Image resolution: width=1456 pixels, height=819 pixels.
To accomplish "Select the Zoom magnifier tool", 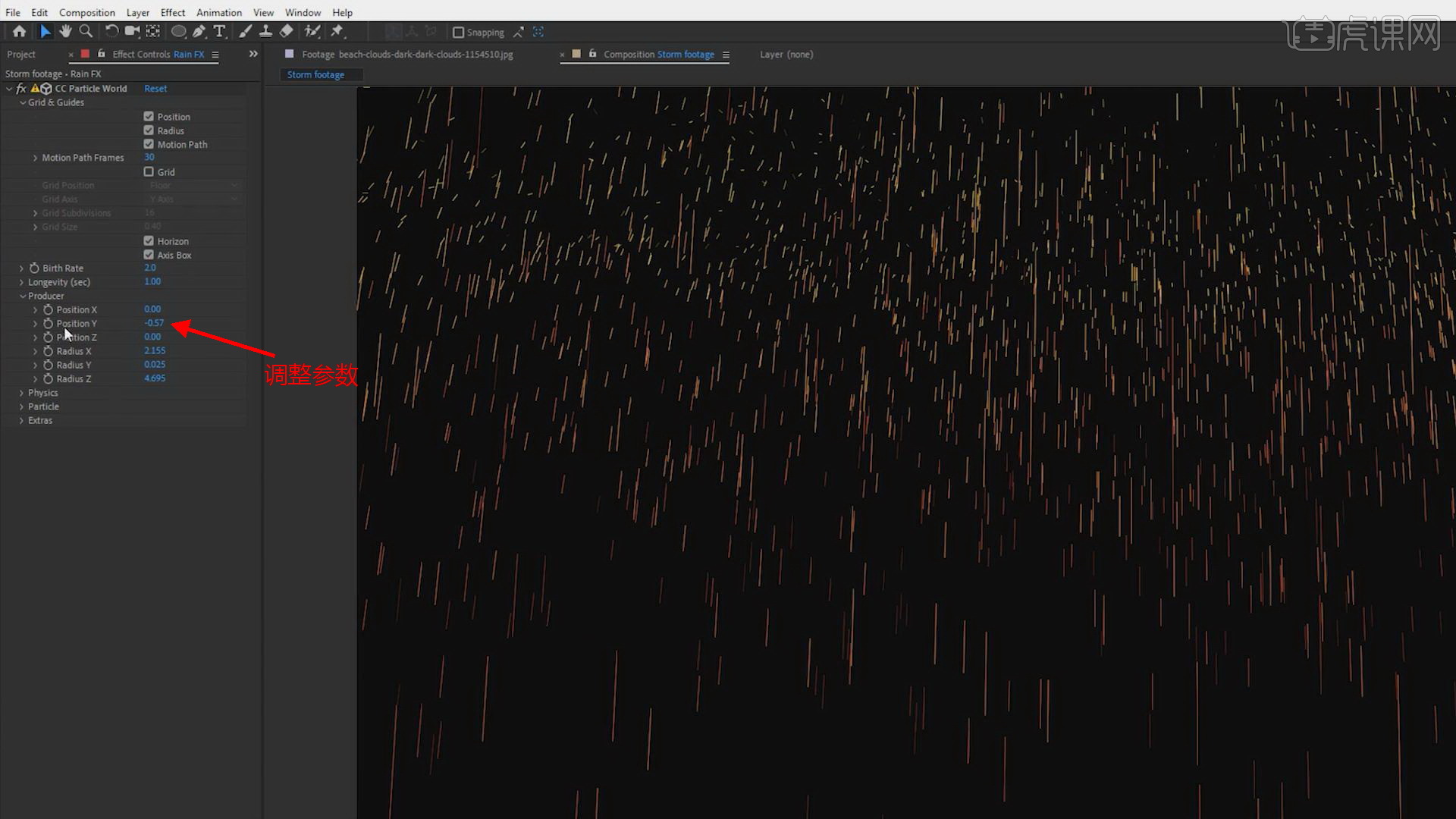I will pyautogui.click(x=86, y=31).
